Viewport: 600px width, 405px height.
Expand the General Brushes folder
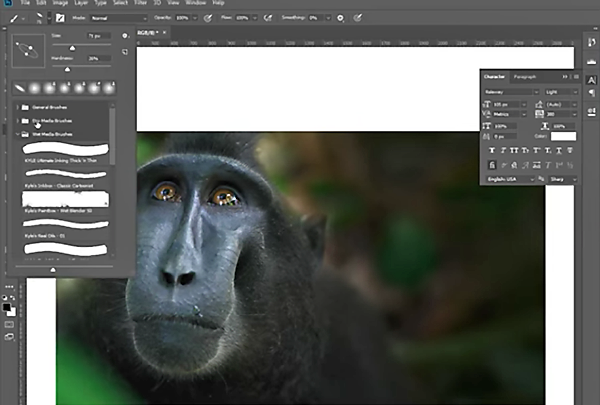pyautogui.click(x=18, y=107)
